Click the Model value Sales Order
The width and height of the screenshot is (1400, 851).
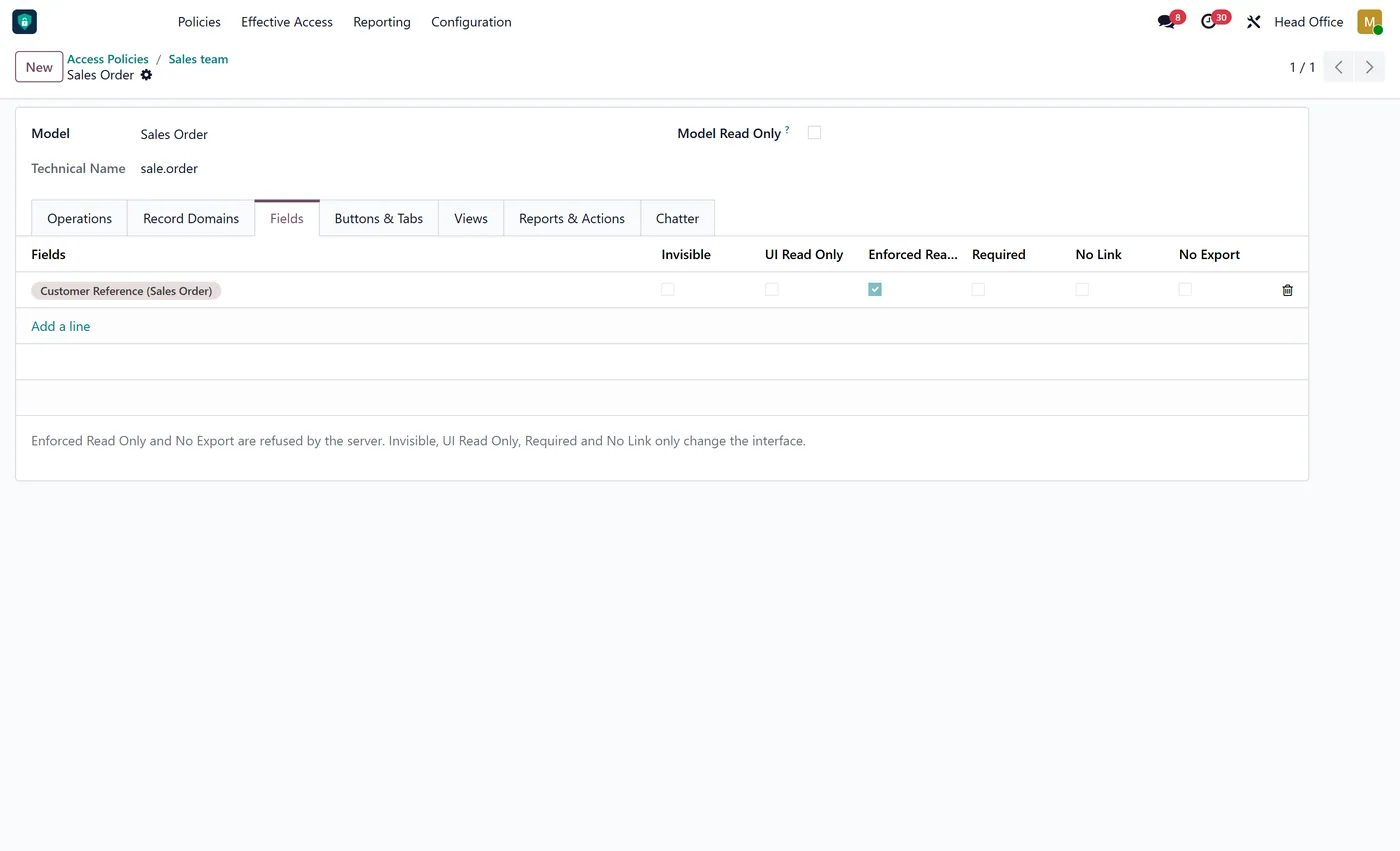[174, 134]
